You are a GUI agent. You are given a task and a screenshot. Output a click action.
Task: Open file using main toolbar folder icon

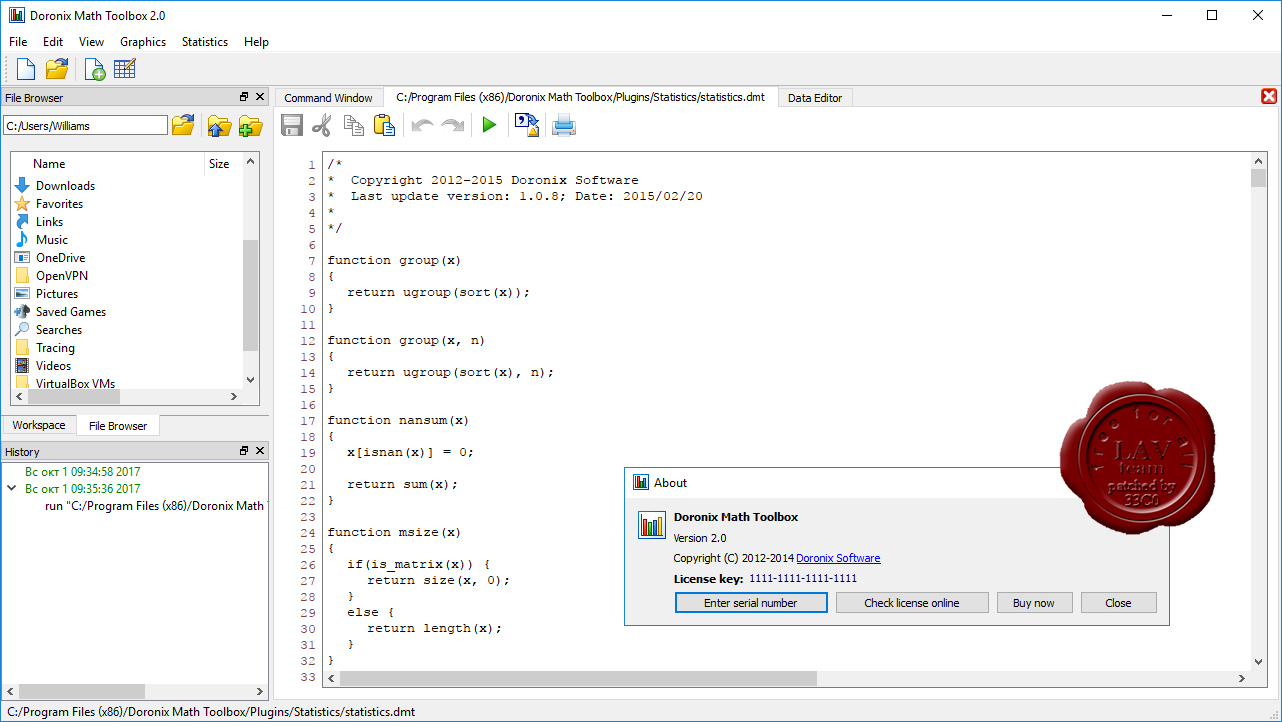[x=57, y=69]
